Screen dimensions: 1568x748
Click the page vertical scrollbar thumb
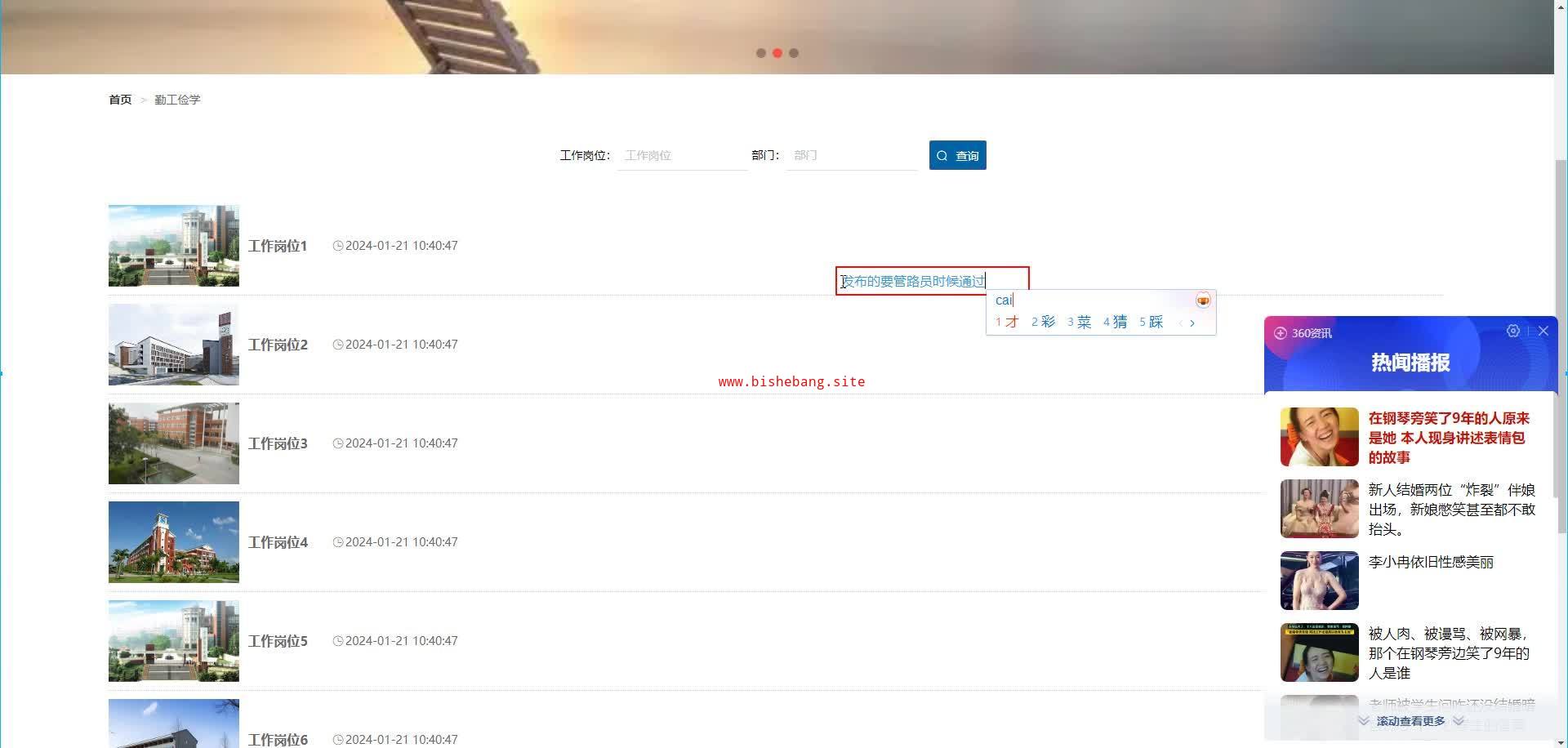pos(1561,347)
